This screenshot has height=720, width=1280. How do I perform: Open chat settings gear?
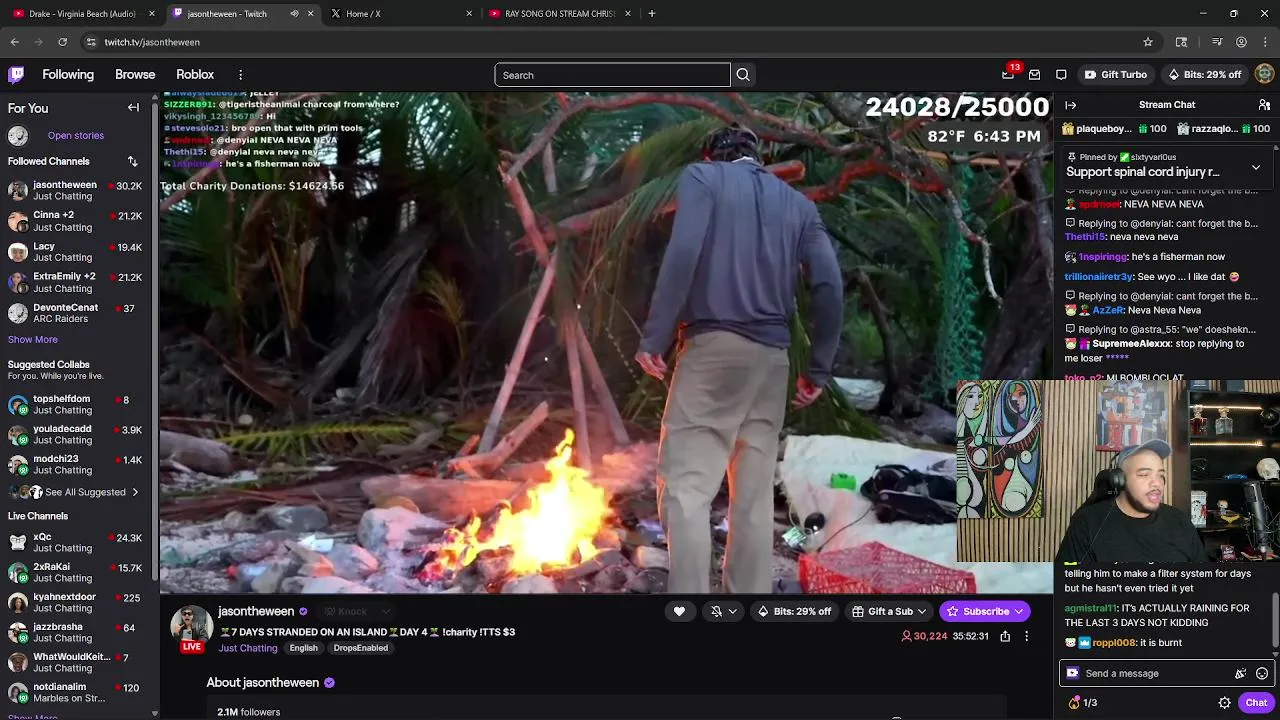coord(1224,703)
